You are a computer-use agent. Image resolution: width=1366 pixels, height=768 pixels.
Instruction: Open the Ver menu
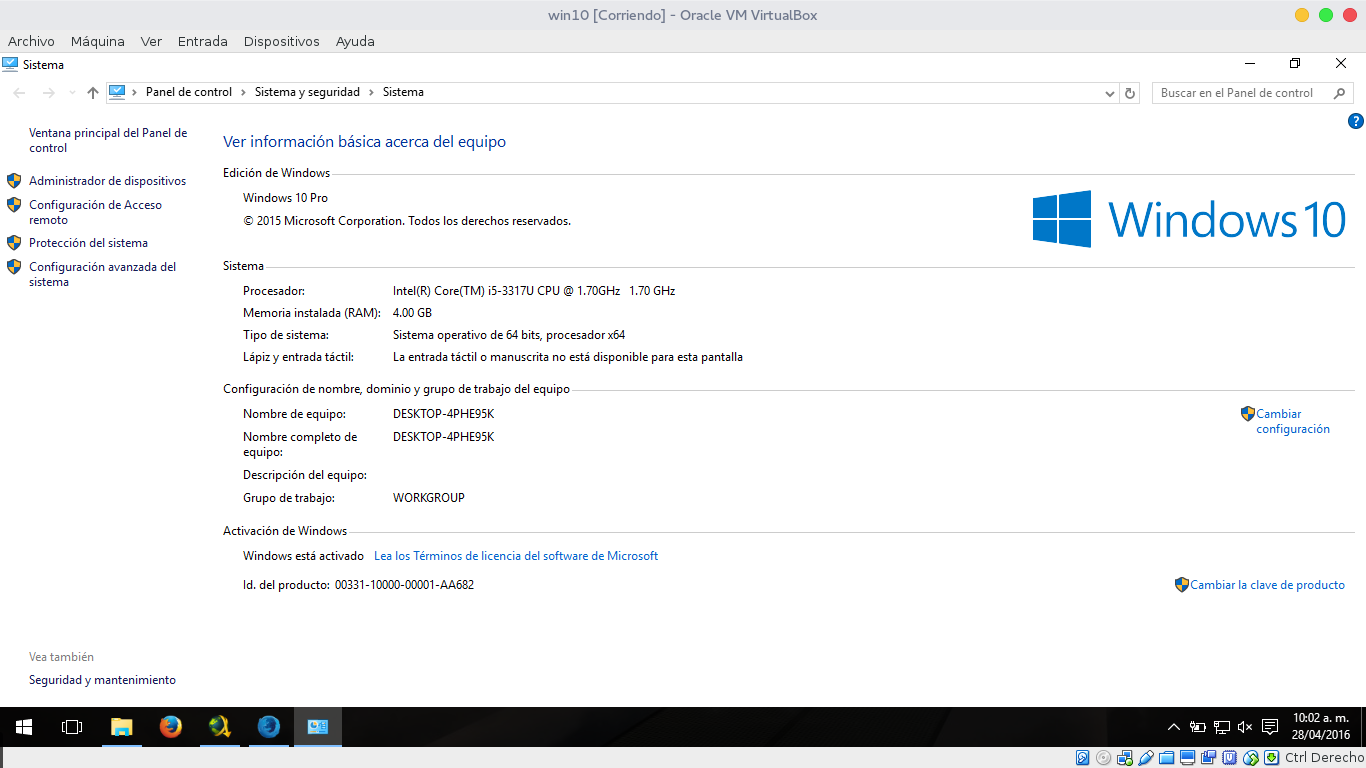(x=151, y=41)
